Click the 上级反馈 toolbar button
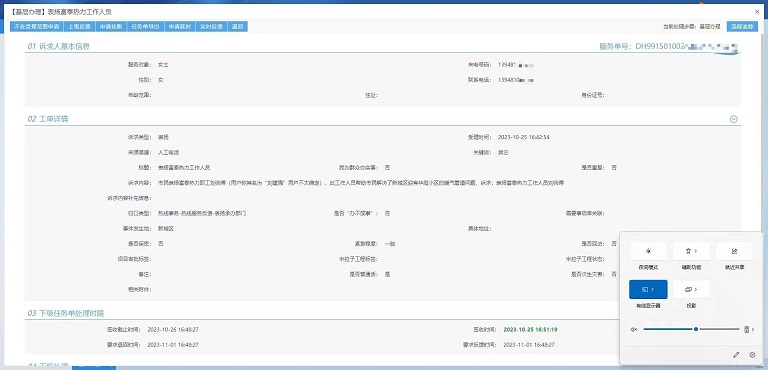The image size is (768, 370). pos(79,27)
